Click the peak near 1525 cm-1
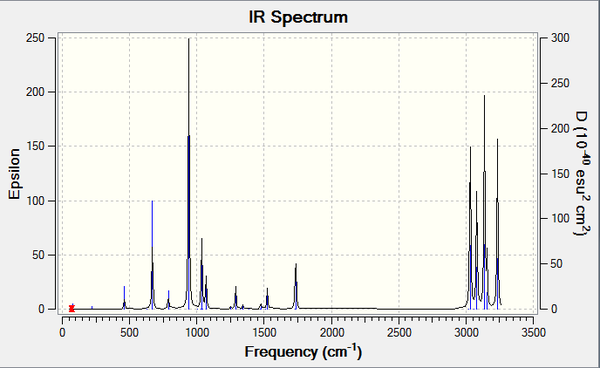 pos(267,298)
